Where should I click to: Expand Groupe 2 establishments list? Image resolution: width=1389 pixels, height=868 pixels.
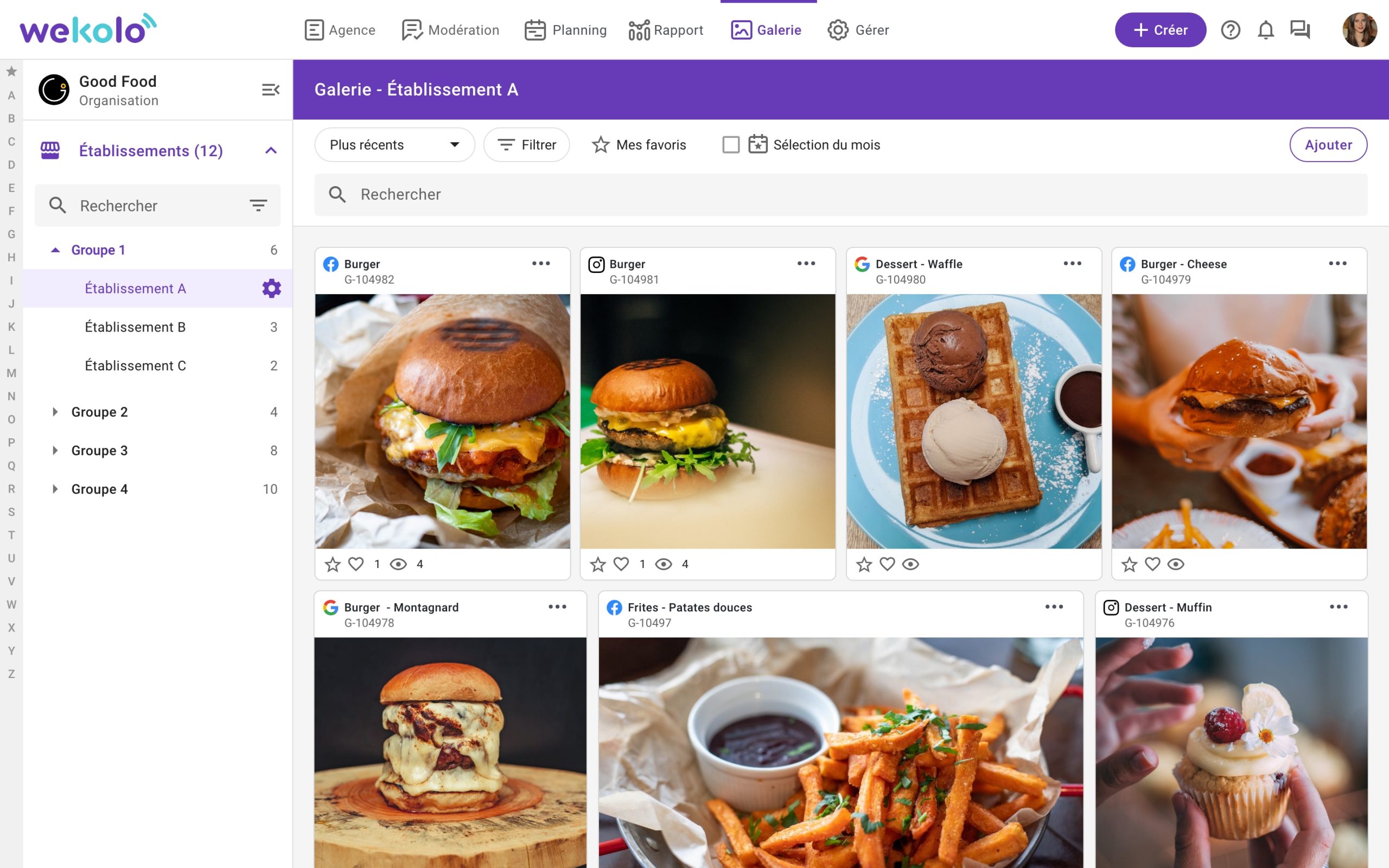(55, 411)
